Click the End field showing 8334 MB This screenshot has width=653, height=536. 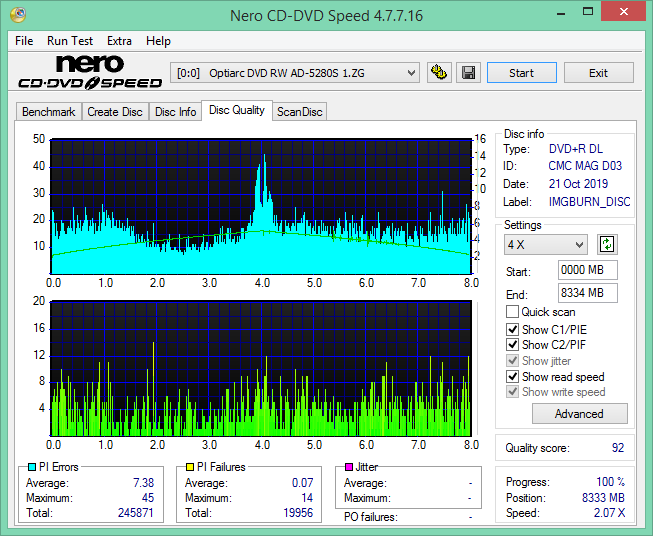(587, 293)
